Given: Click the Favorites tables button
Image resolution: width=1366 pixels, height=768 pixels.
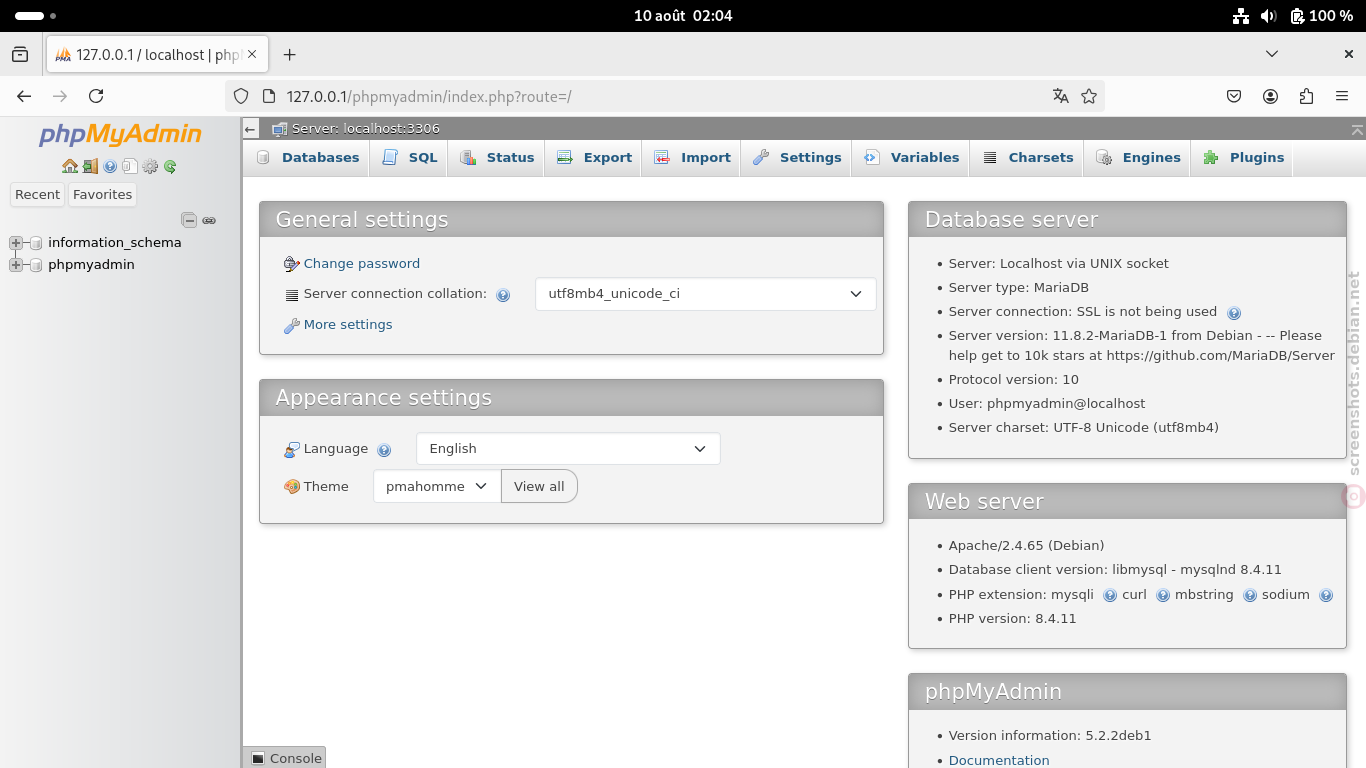Looking at the screenshot, I should pyautogui.click(x=102, y=195).
